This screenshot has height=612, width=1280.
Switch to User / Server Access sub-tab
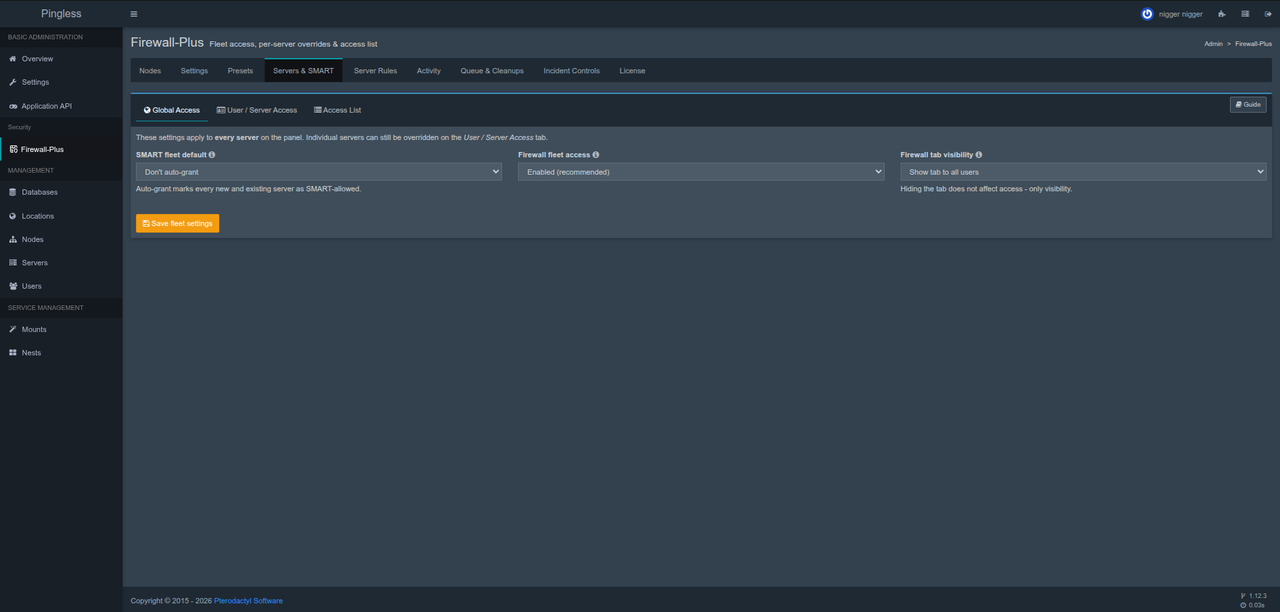257,110
